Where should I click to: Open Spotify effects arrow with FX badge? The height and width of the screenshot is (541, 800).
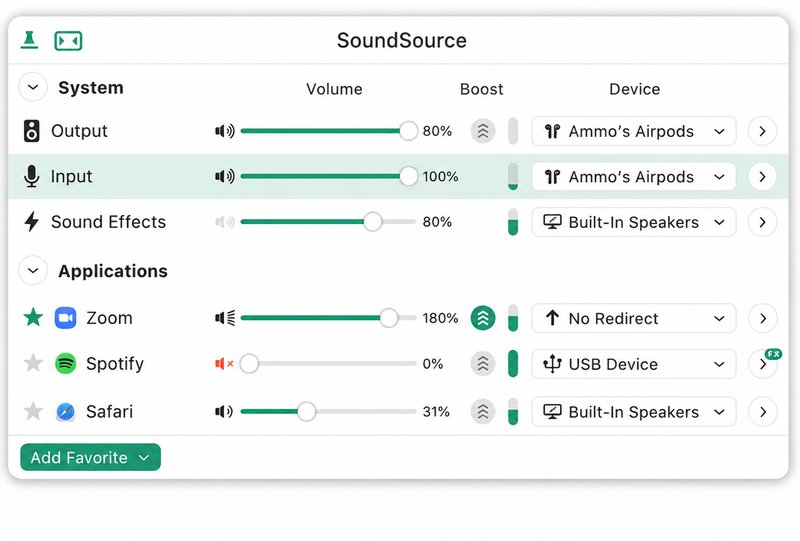[763, 364]
